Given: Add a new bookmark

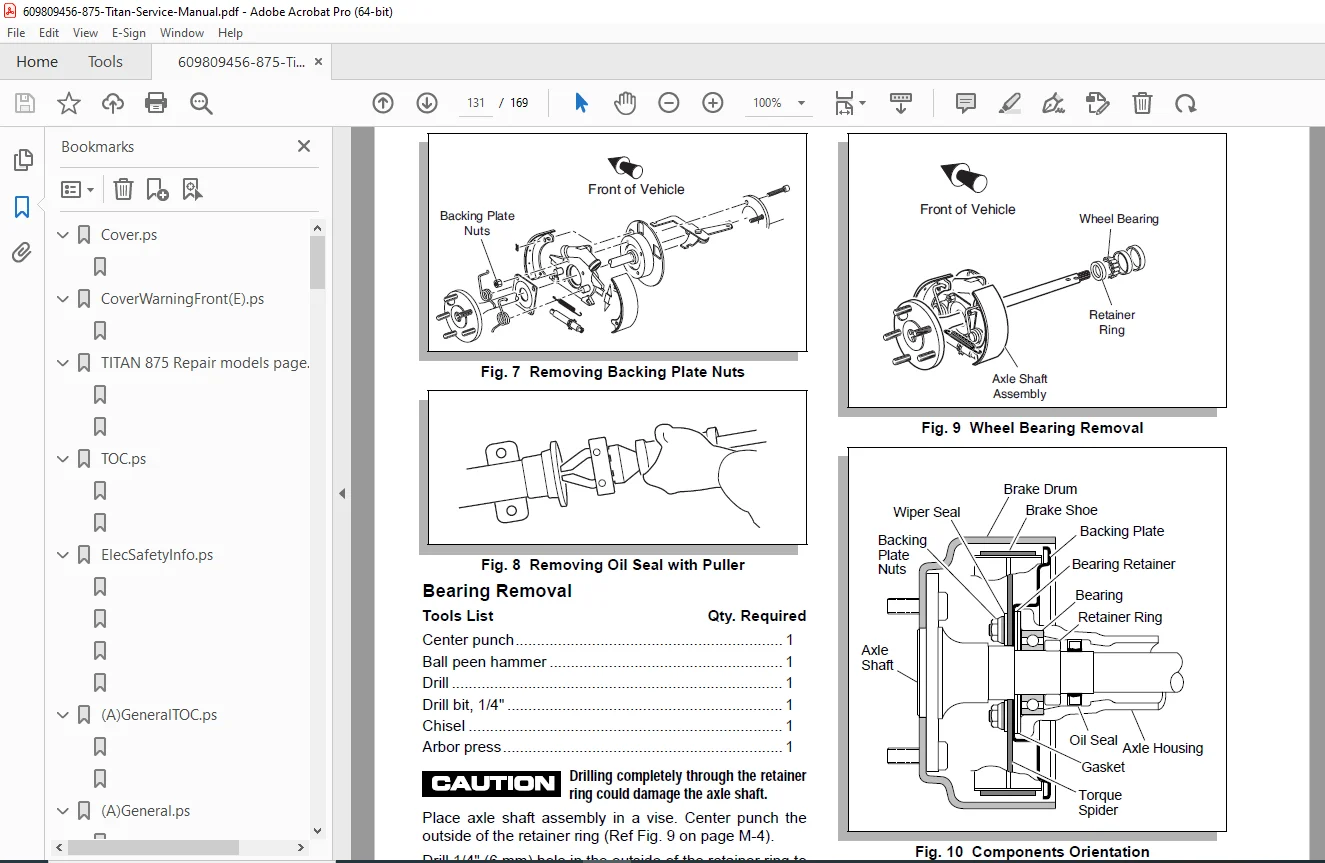Looking at the screenshot, I should pos(157,189).
